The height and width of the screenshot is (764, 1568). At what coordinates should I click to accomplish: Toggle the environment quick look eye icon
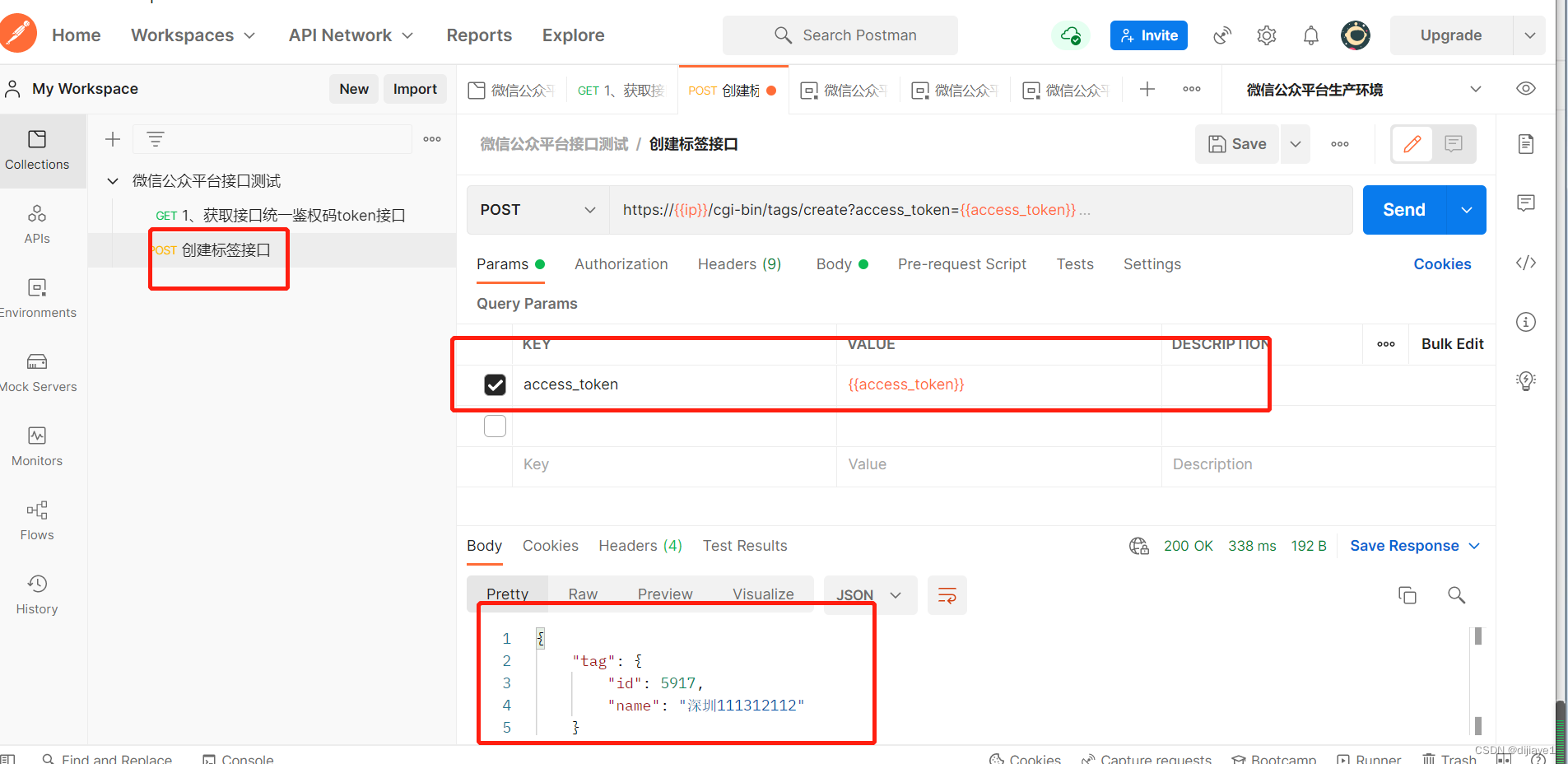(x=1526, y=89)
